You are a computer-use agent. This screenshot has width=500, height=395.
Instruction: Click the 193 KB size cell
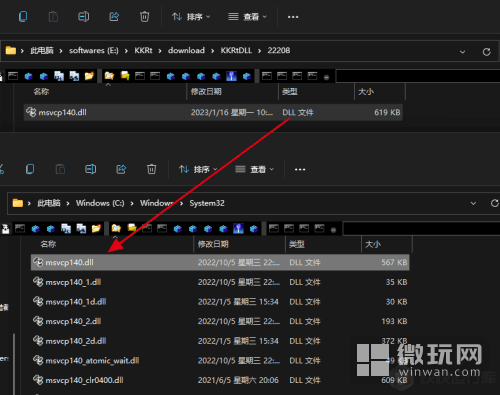394,321
